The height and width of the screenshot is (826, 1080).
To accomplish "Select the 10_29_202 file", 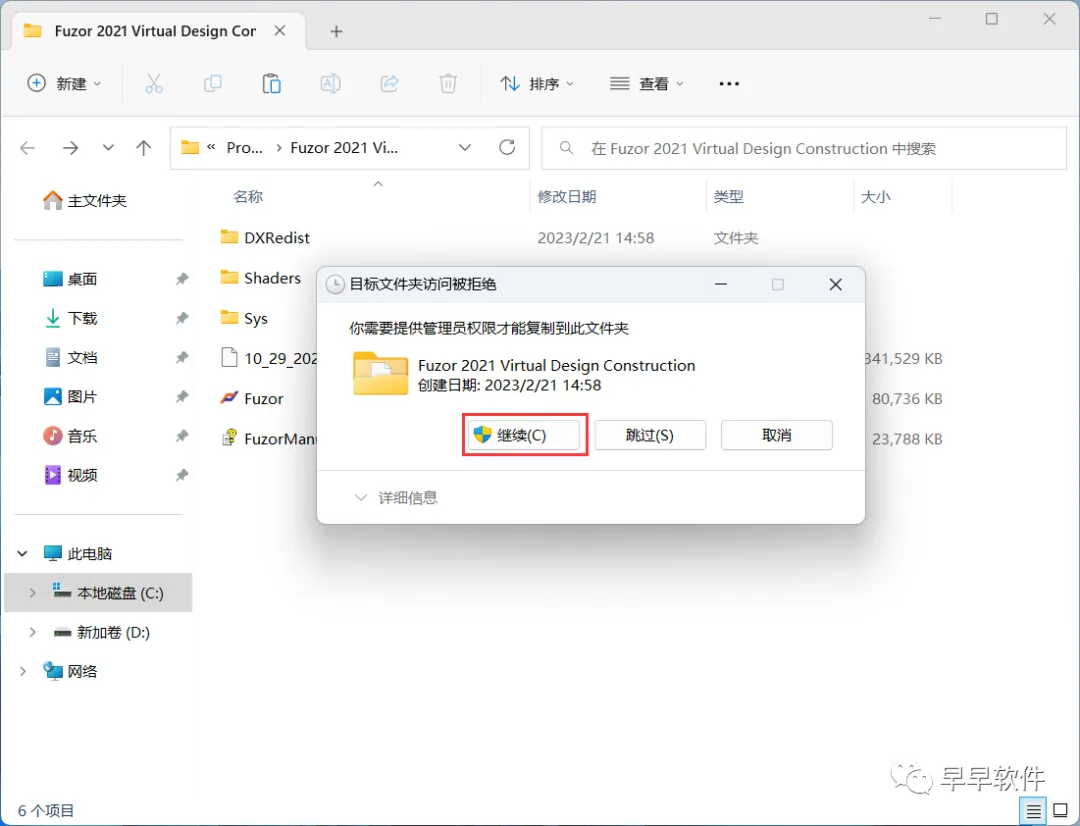I will coord(268,358).
